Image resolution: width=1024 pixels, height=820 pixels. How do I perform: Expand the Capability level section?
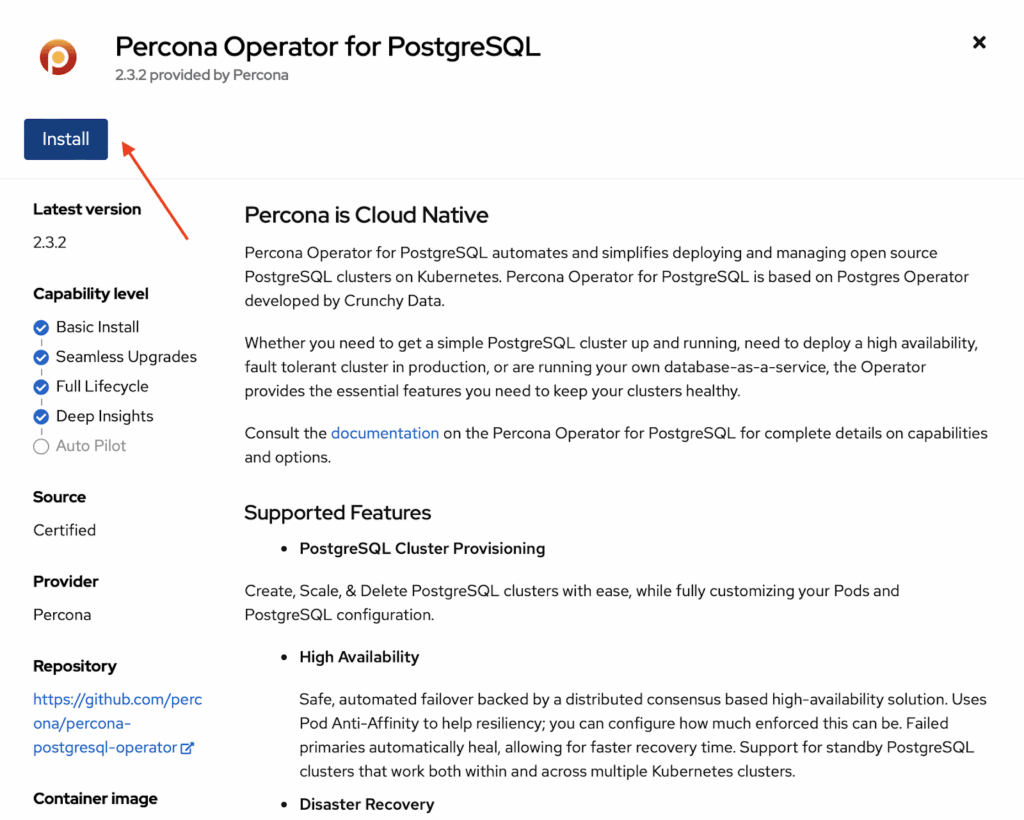tap(90, 293)
